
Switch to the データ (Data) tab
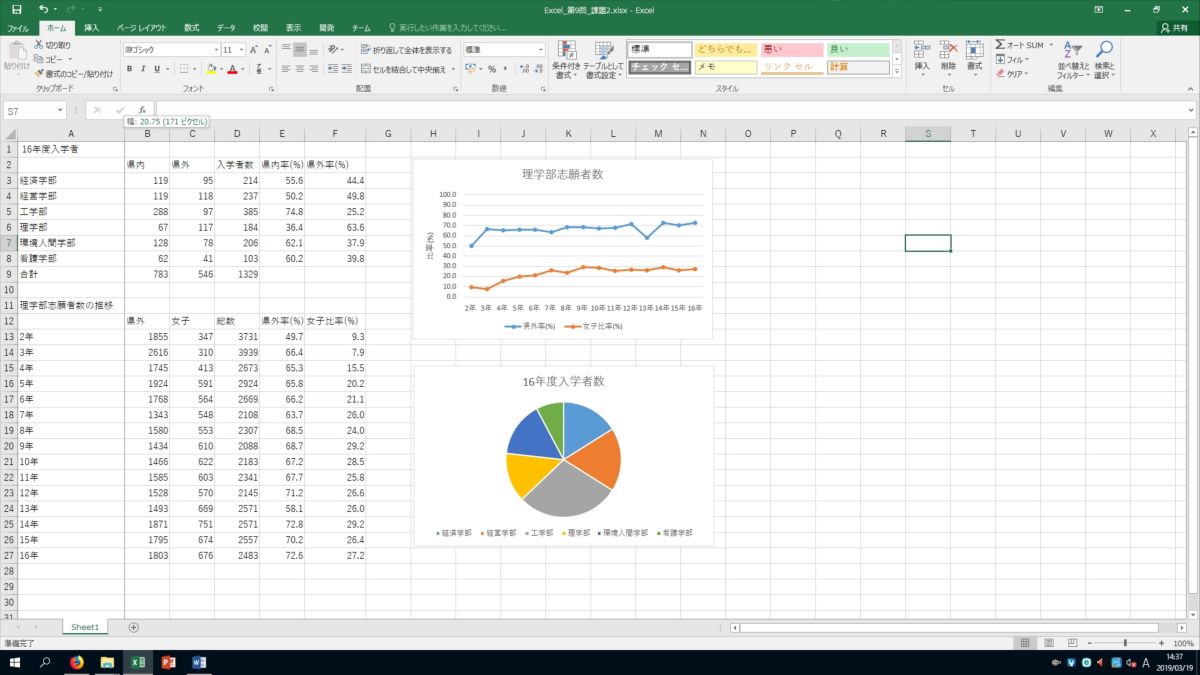(226, 29)
